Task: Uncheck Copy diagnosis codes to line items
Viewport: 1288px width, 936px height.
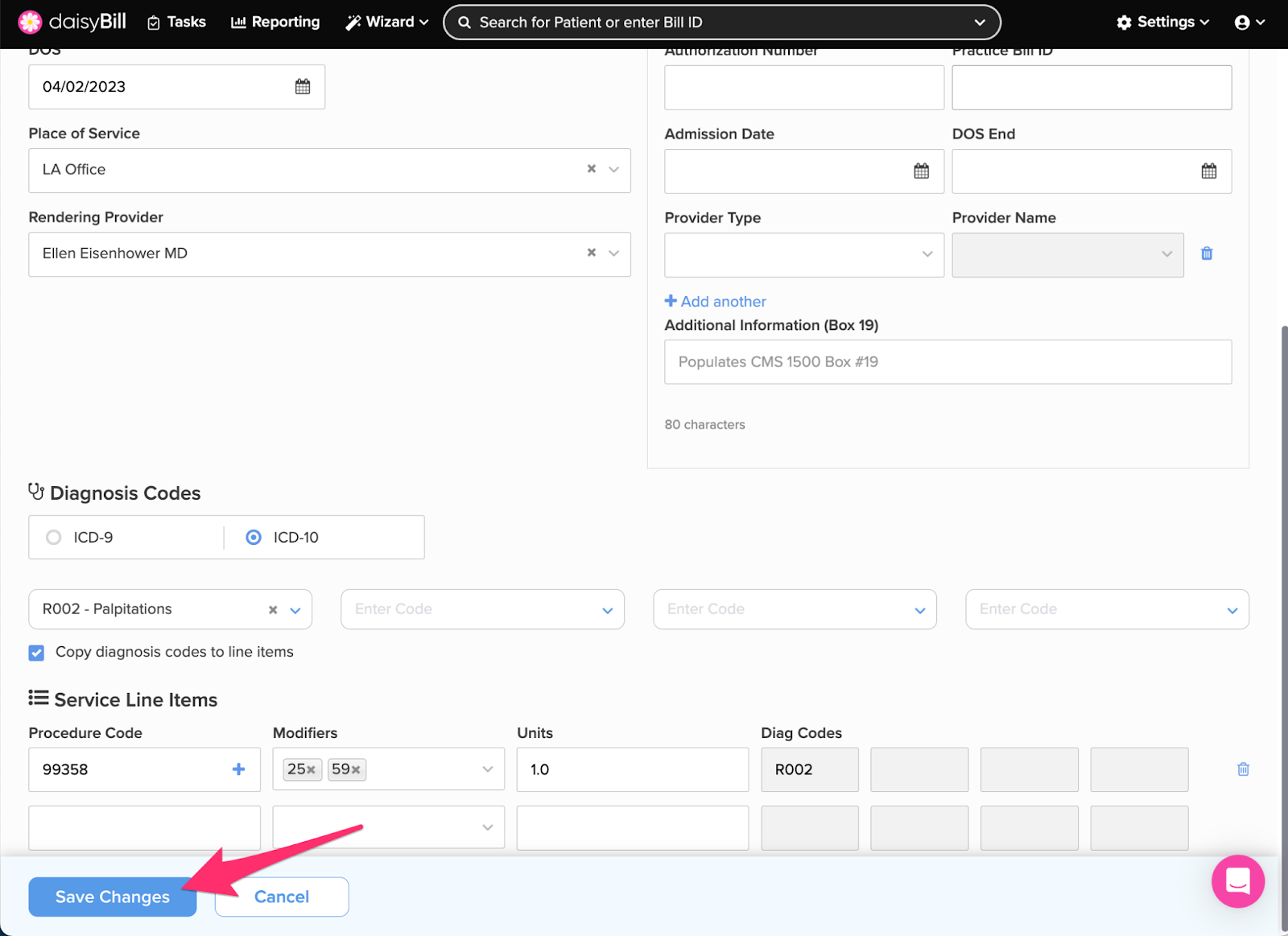Action: 37,653
